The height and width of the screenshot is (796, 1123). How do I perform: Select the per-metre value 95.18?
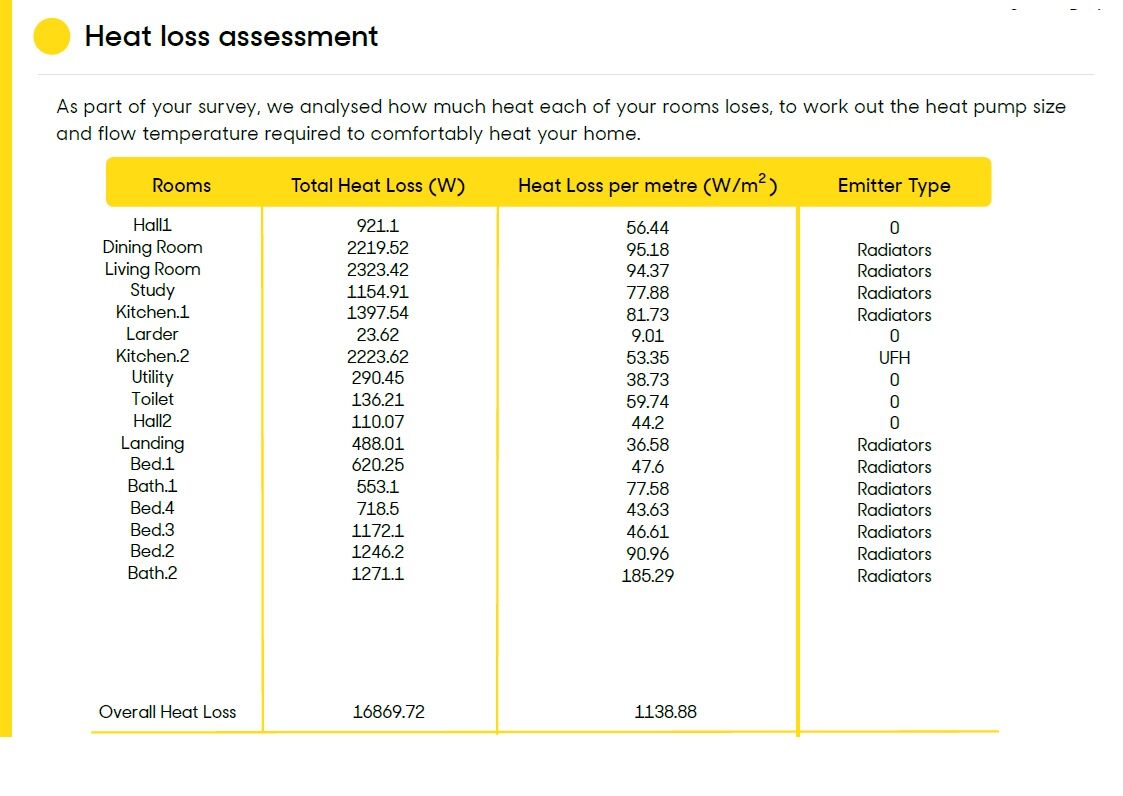(x=647, y=250)
